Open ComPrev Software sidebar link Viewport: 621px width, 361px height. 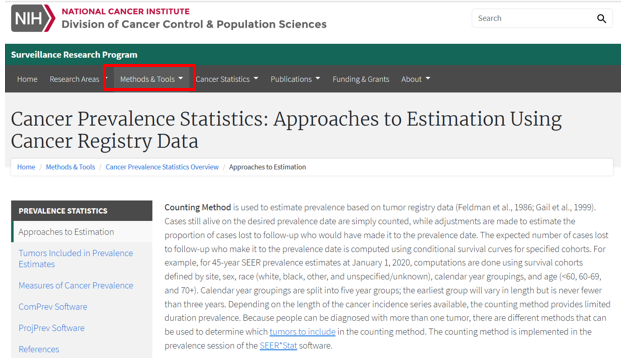[x=53, y=307]
